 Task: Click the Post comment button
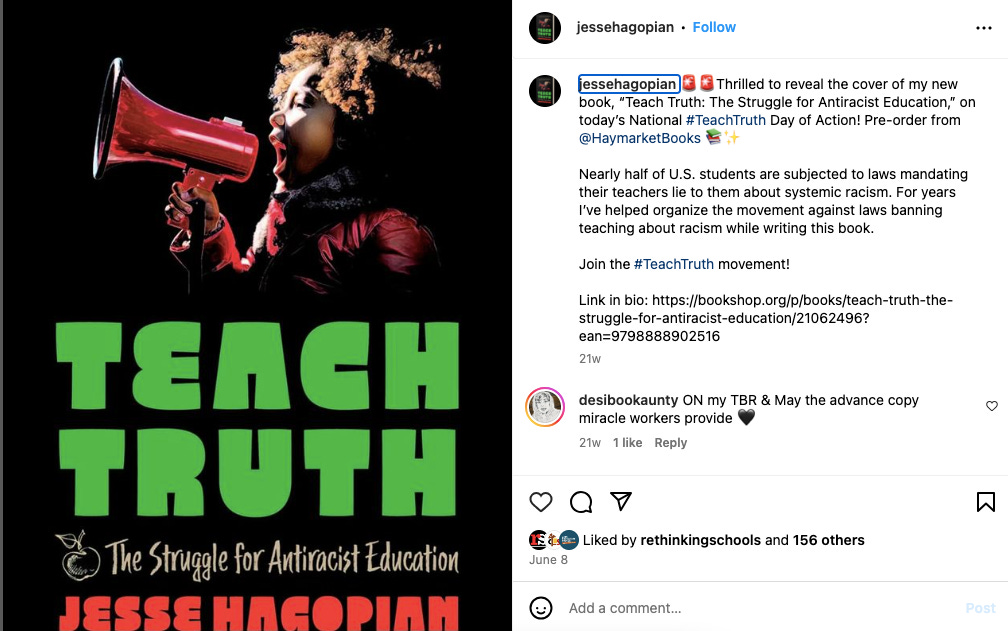(x=980, y=608)
